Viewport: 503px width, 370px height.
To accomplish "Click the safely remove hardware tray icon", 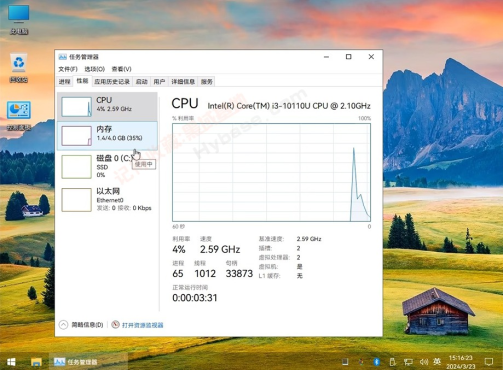I will pos(393,362).
